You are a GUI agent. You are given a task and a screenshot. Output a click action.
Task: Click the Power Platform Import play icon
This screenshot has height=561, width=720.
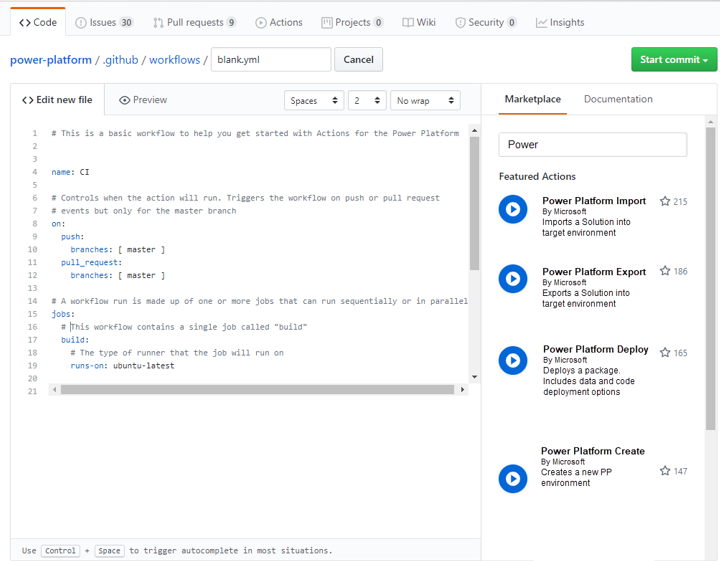click(513, 209)
